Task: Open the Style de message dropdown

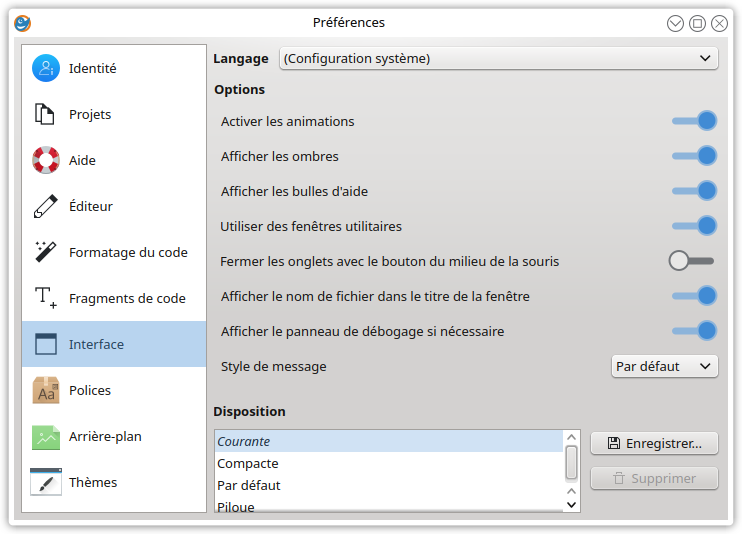Action: pos(664,366)
